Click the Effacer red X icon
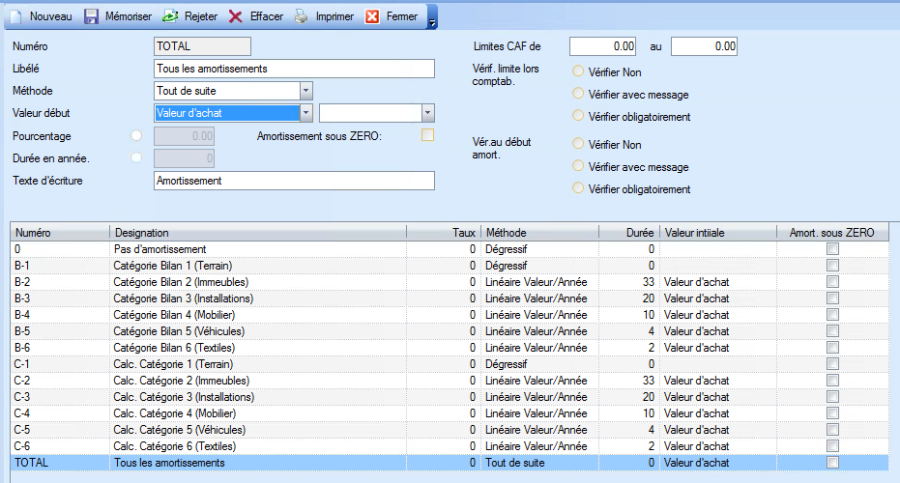Screen dimensions: 900x483 (236, 17)
